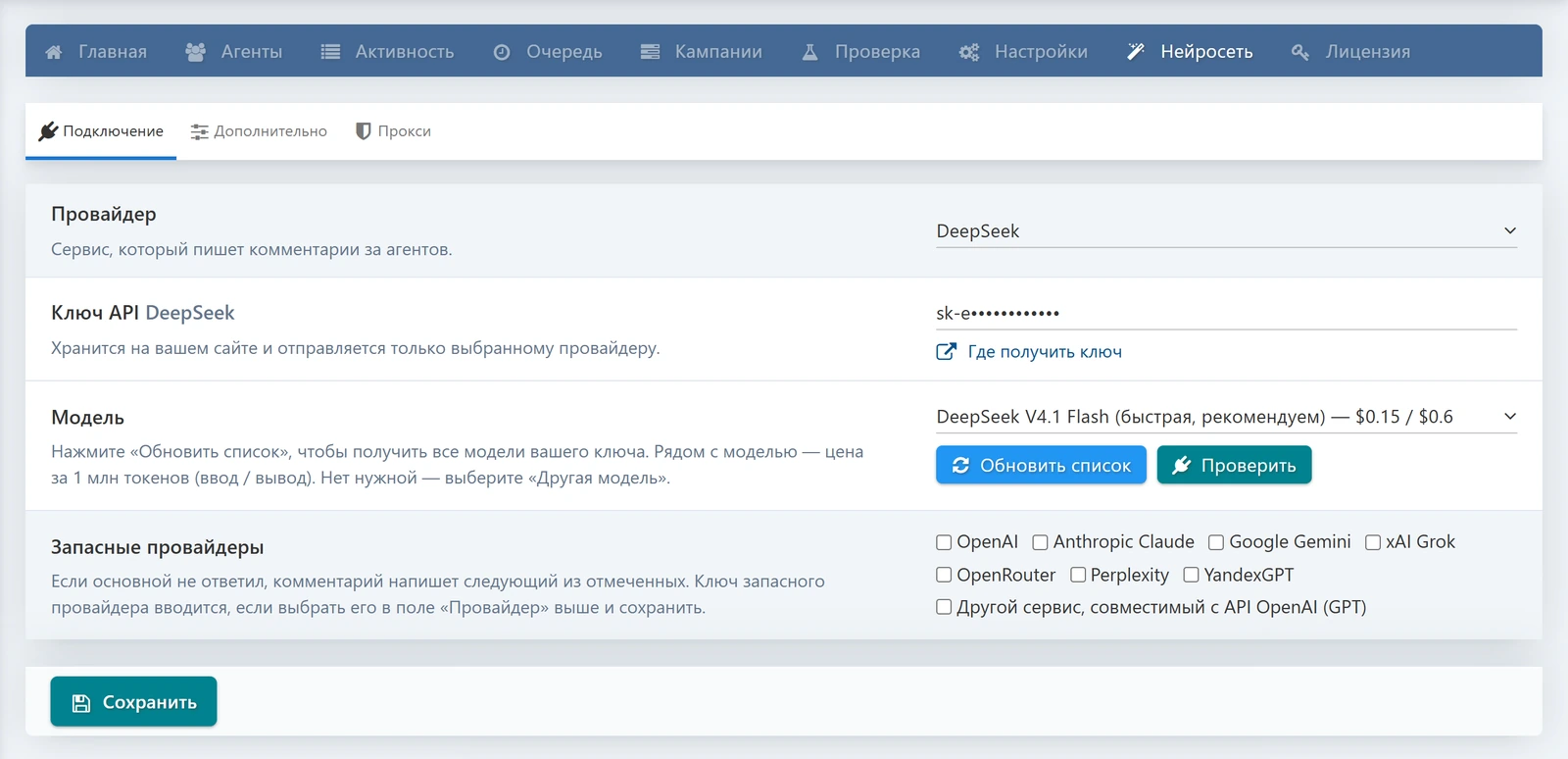1568x759 pixels.
Task: Click the plug icon on Подключение tab
Action: (x=48, y=131)
